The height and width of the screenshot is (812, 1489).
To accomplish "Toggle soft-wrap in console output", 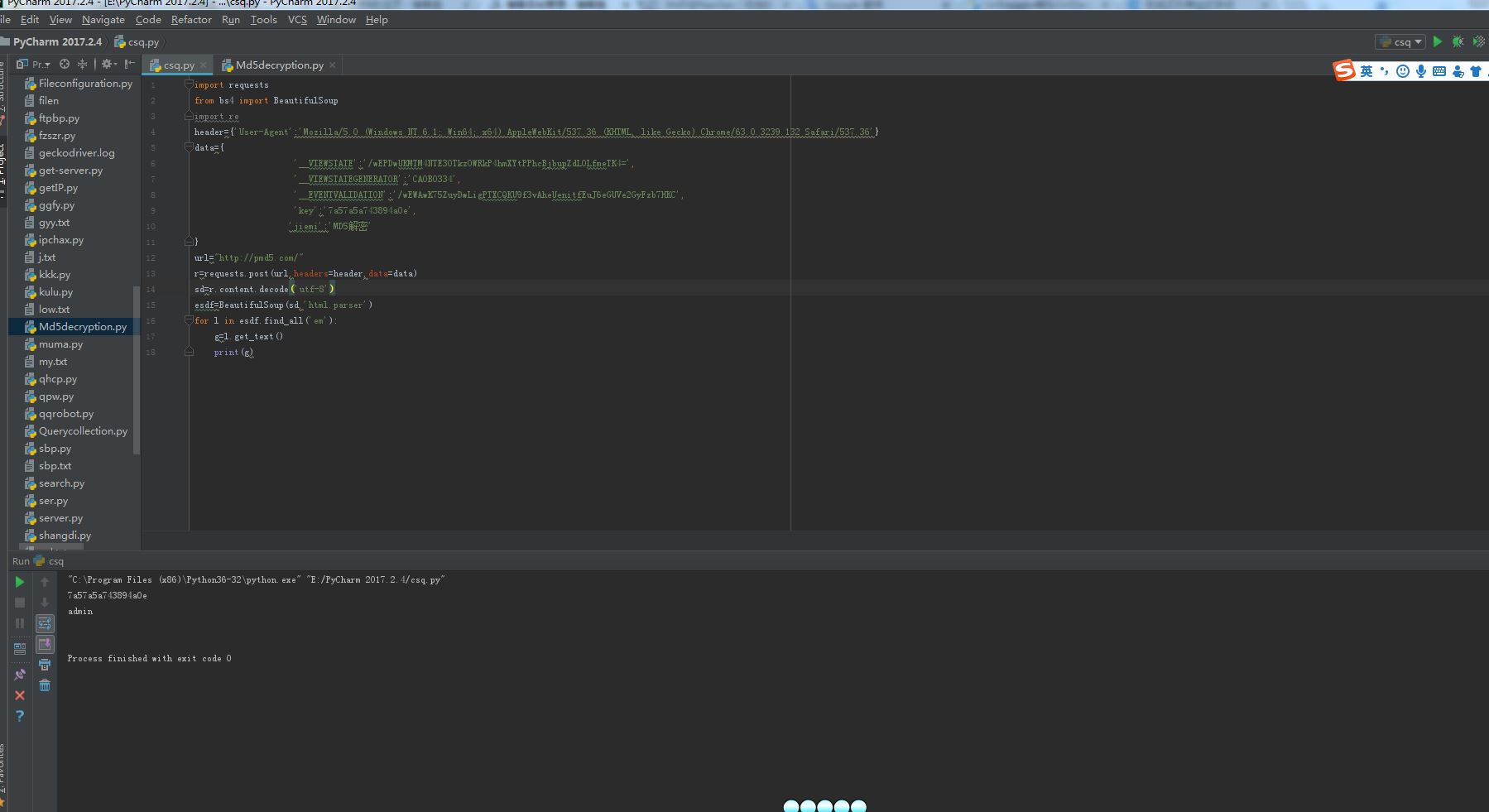I will coord(45,623).
